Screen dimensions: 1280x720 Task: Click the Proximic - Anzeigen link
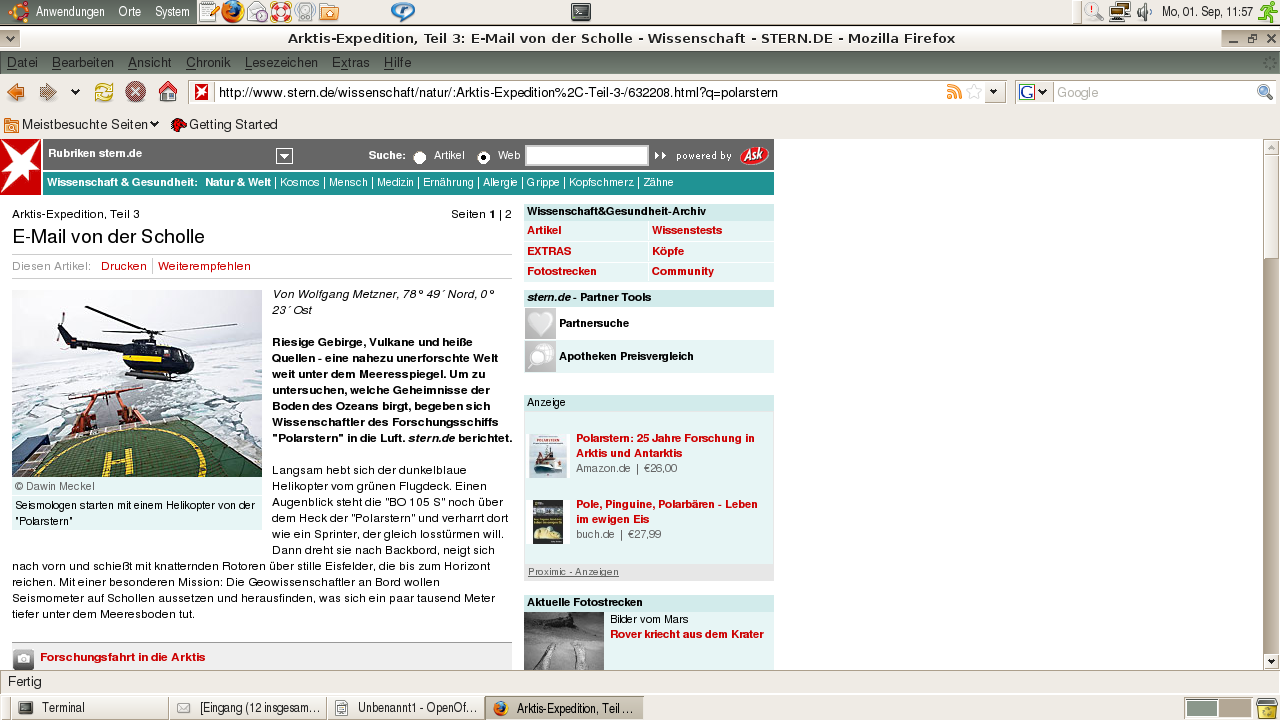(x=573, y=572)
